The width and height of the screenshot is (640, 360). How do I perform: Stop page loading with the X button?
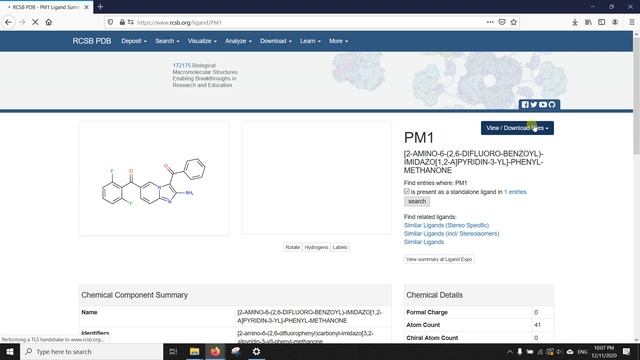(35, 22)
